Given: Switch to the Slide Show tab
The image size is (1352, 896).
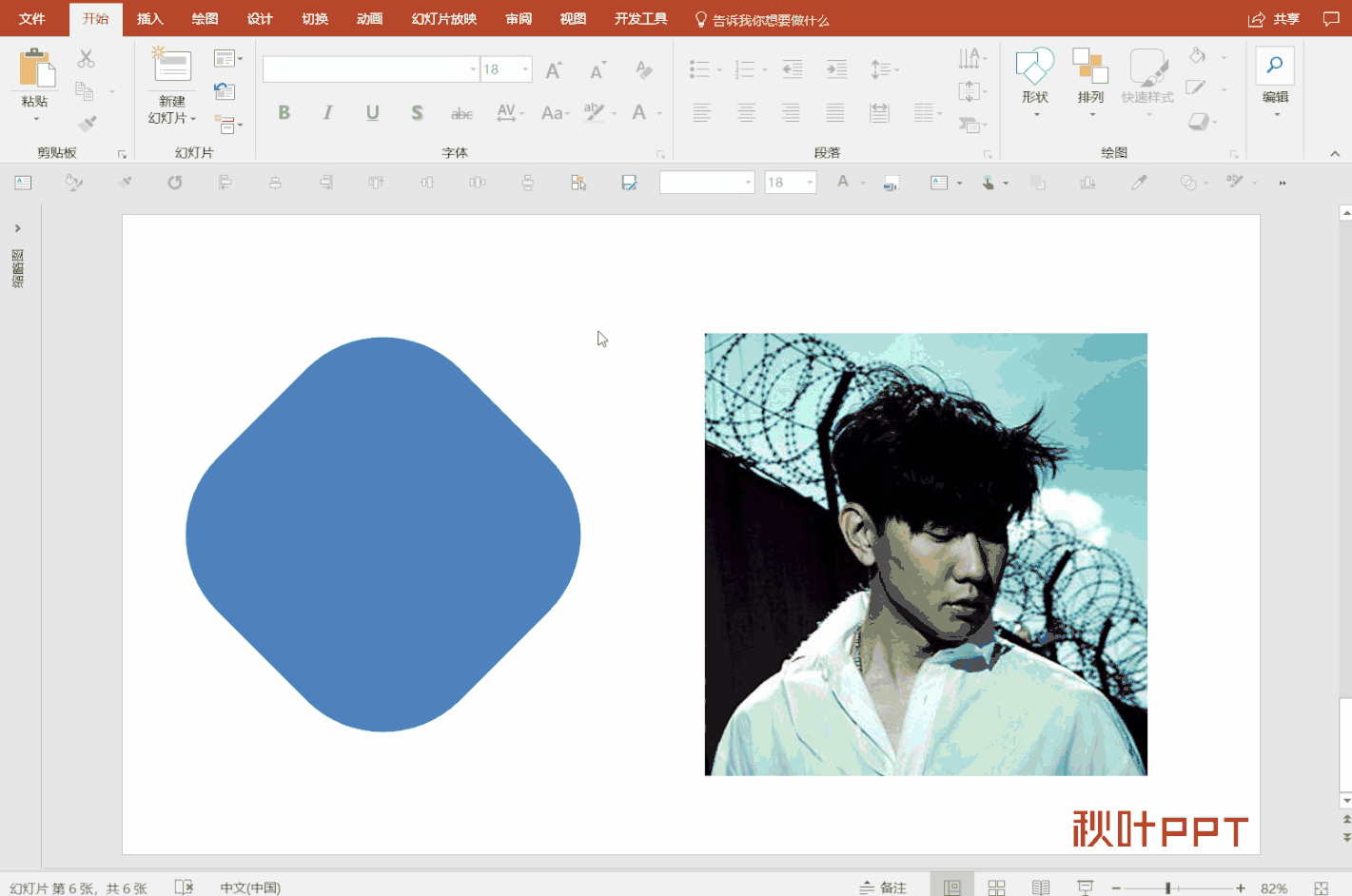Looking at the screenshot, I should 444,19.
